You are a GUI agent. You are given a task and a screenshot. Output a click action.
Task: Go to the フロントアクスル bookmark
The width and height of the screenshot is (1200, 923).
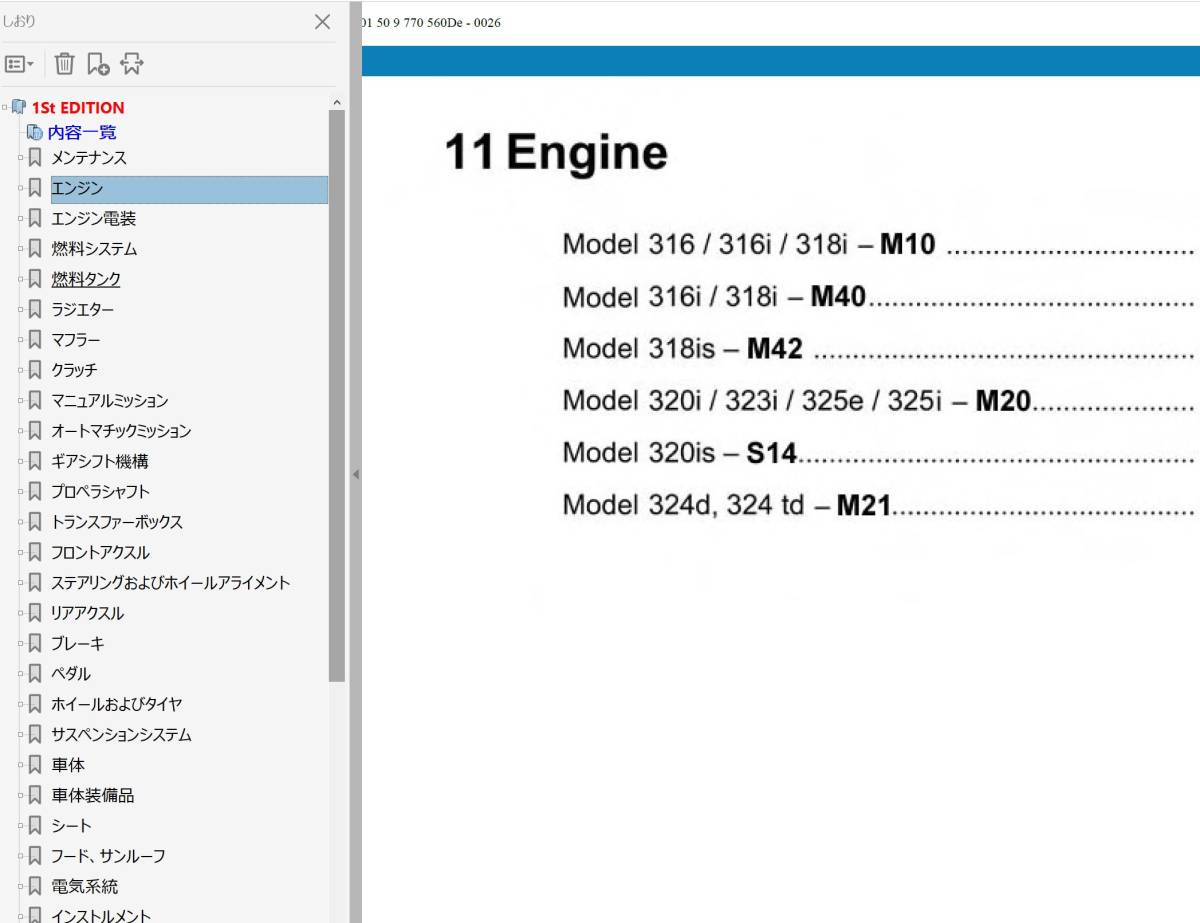click(100, 552)
